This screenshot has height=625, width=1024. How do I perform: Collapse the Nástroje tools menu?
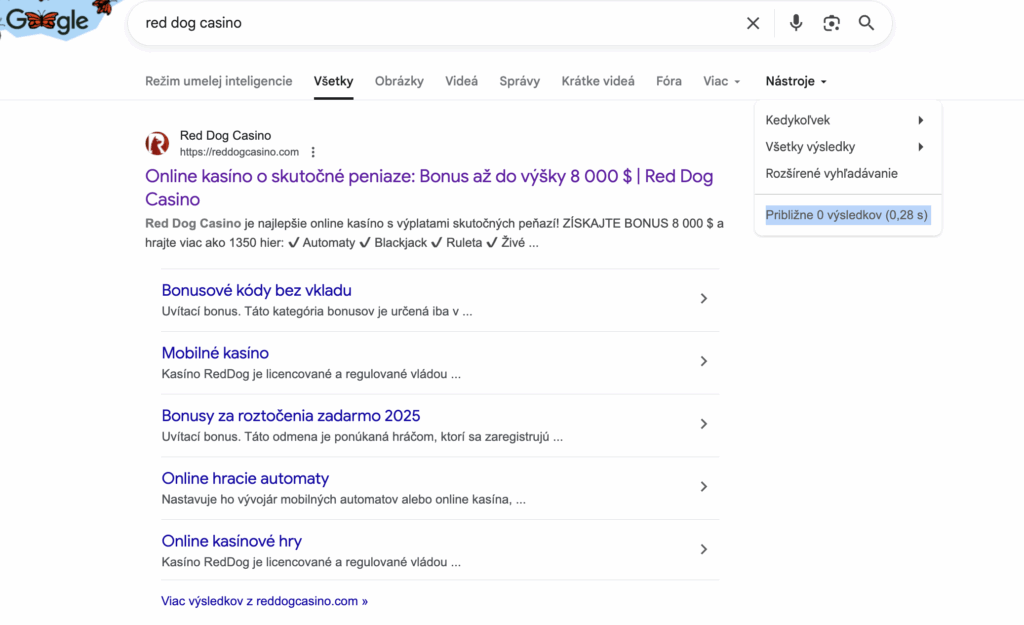(796, 81)
